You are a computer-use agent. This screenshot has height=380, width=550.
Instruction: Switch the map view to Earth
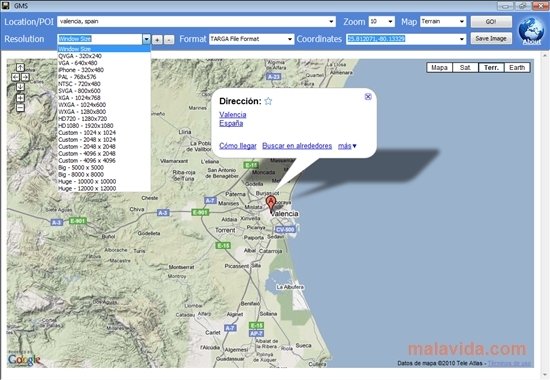[517, 68]
